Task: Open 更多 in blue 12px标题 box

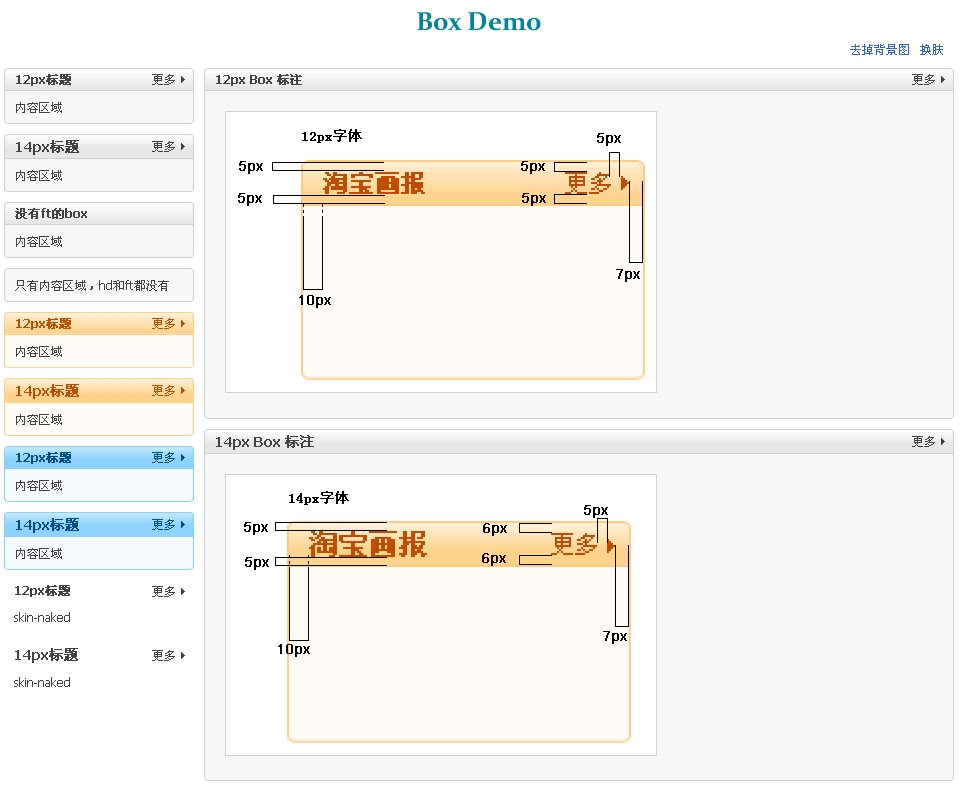Action: click(x=169, y=457)
